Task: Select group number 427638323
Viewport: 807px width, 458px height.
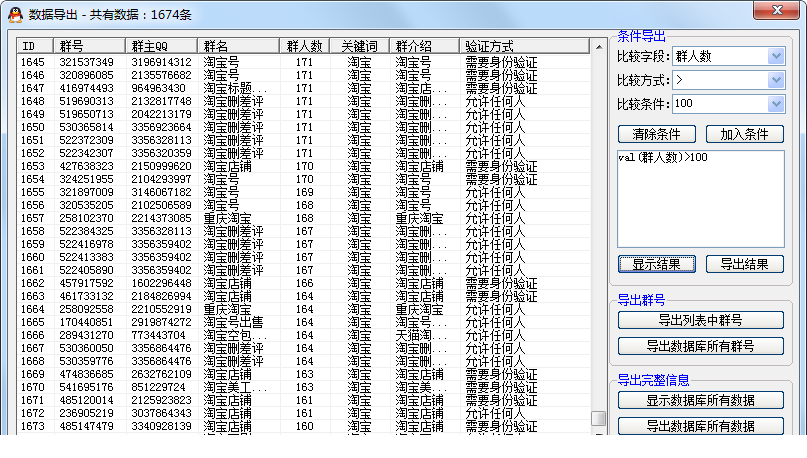Action: tap(86, 166)
